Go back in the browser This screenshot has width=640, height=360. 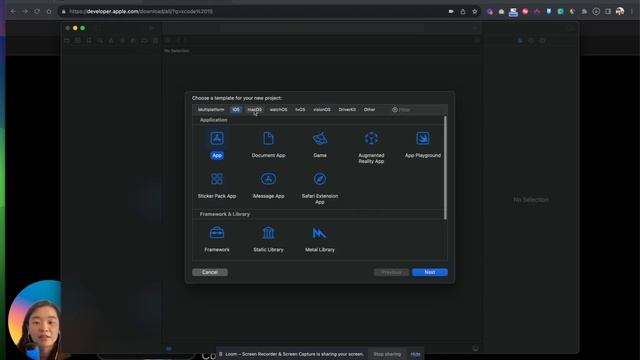click(13, 11)
